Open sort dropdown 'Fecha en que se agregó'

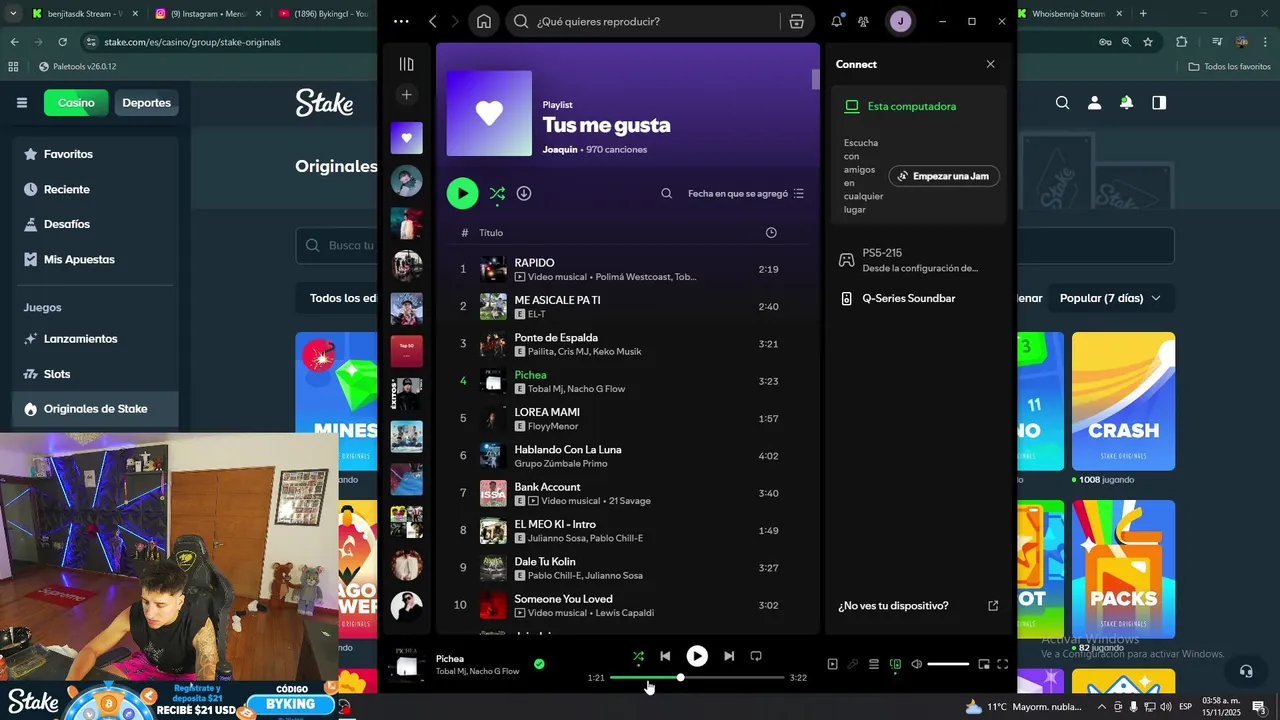tap(745, 194)
